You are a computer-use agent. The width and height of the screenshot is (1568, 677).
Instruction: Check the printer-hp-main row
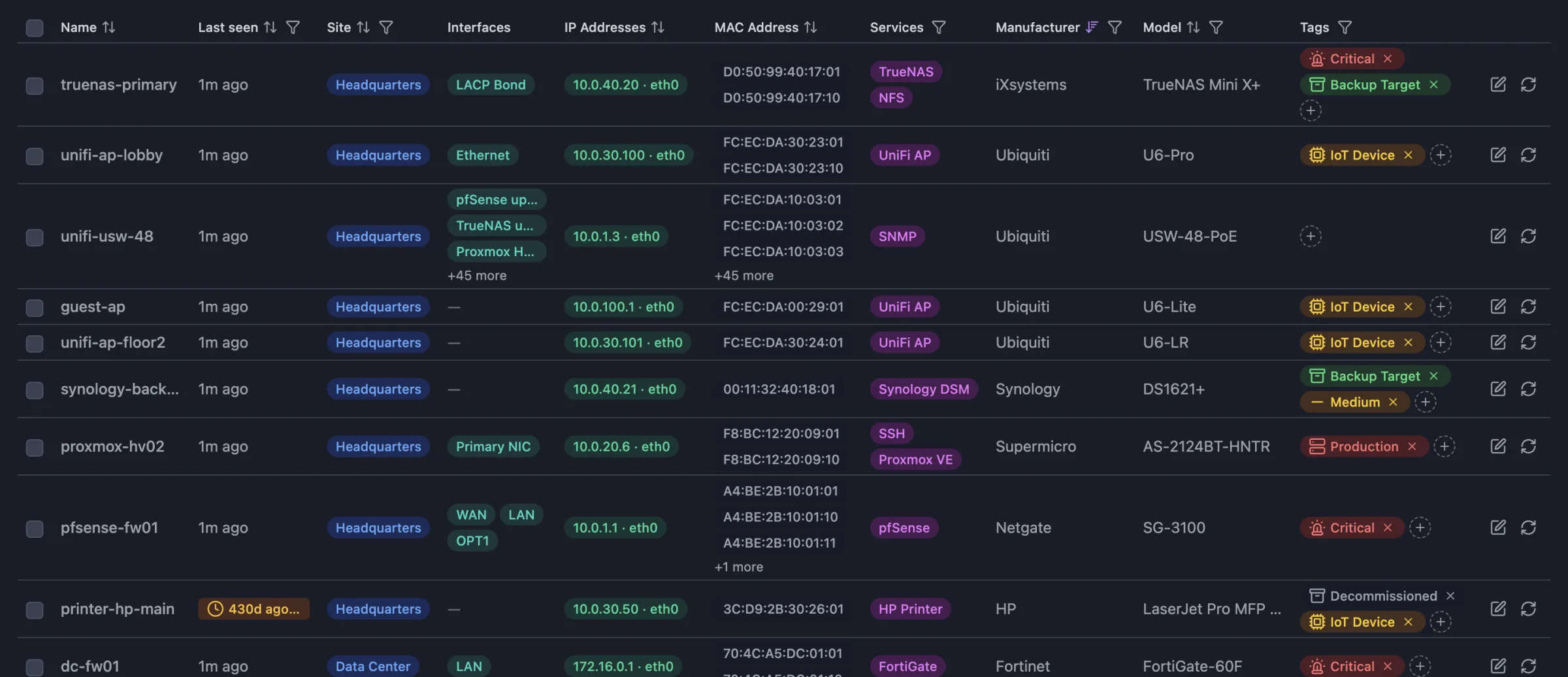point(35,610)
